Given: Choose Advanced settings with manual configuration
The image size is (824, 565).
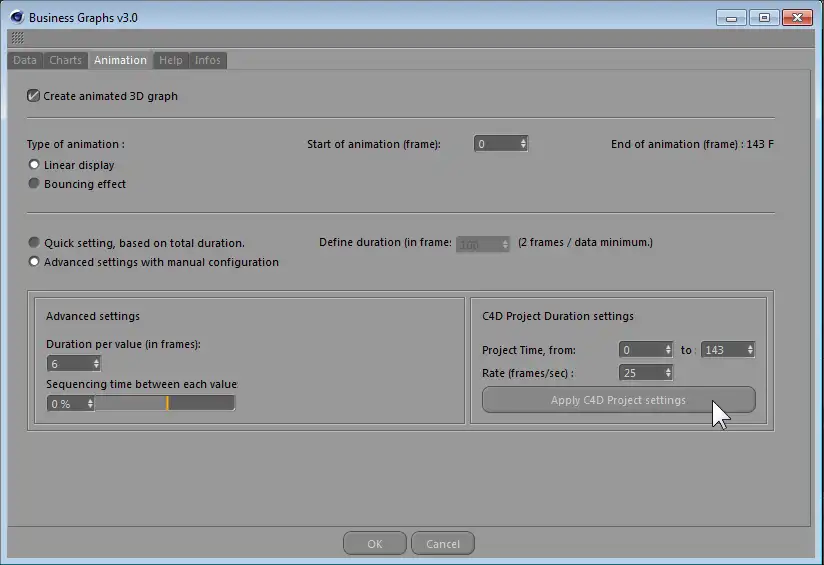Looking at the screenshot, I should tap(34, 261).
